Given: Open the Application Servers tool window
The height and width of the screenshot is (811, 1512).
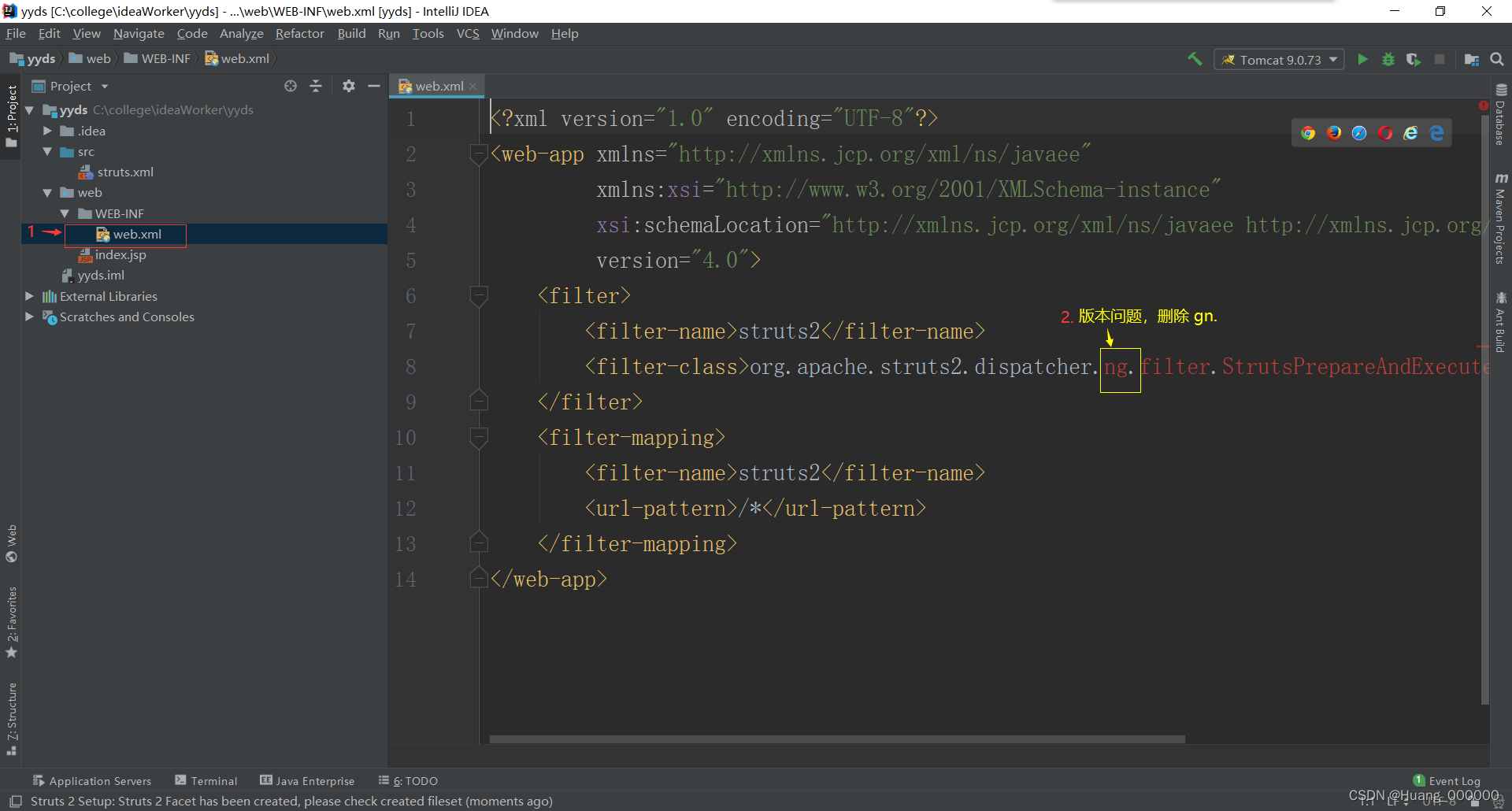Looking at the screenshot, I should pos(92,780).
